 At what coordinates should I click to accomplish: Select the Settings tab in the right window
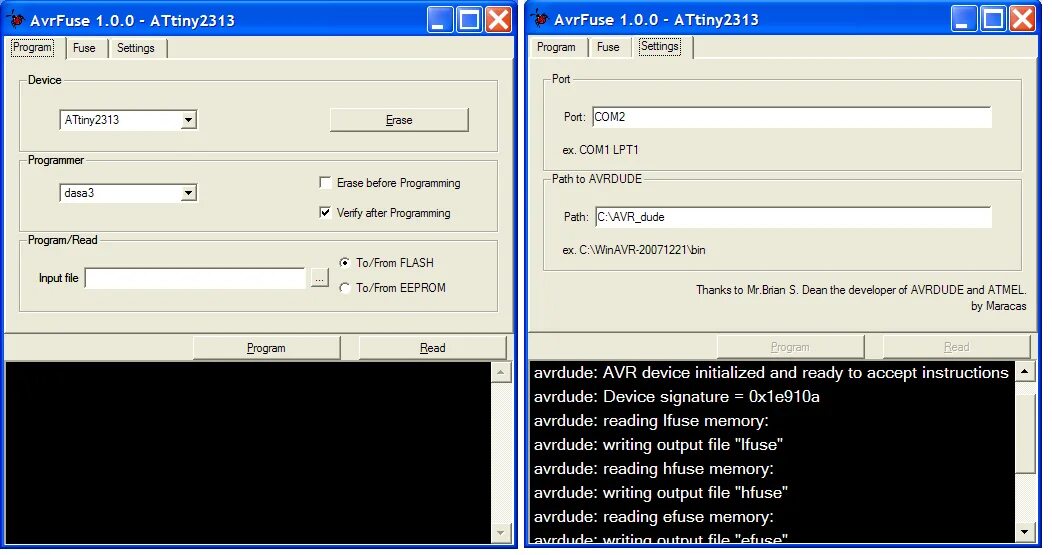point(660,46)
